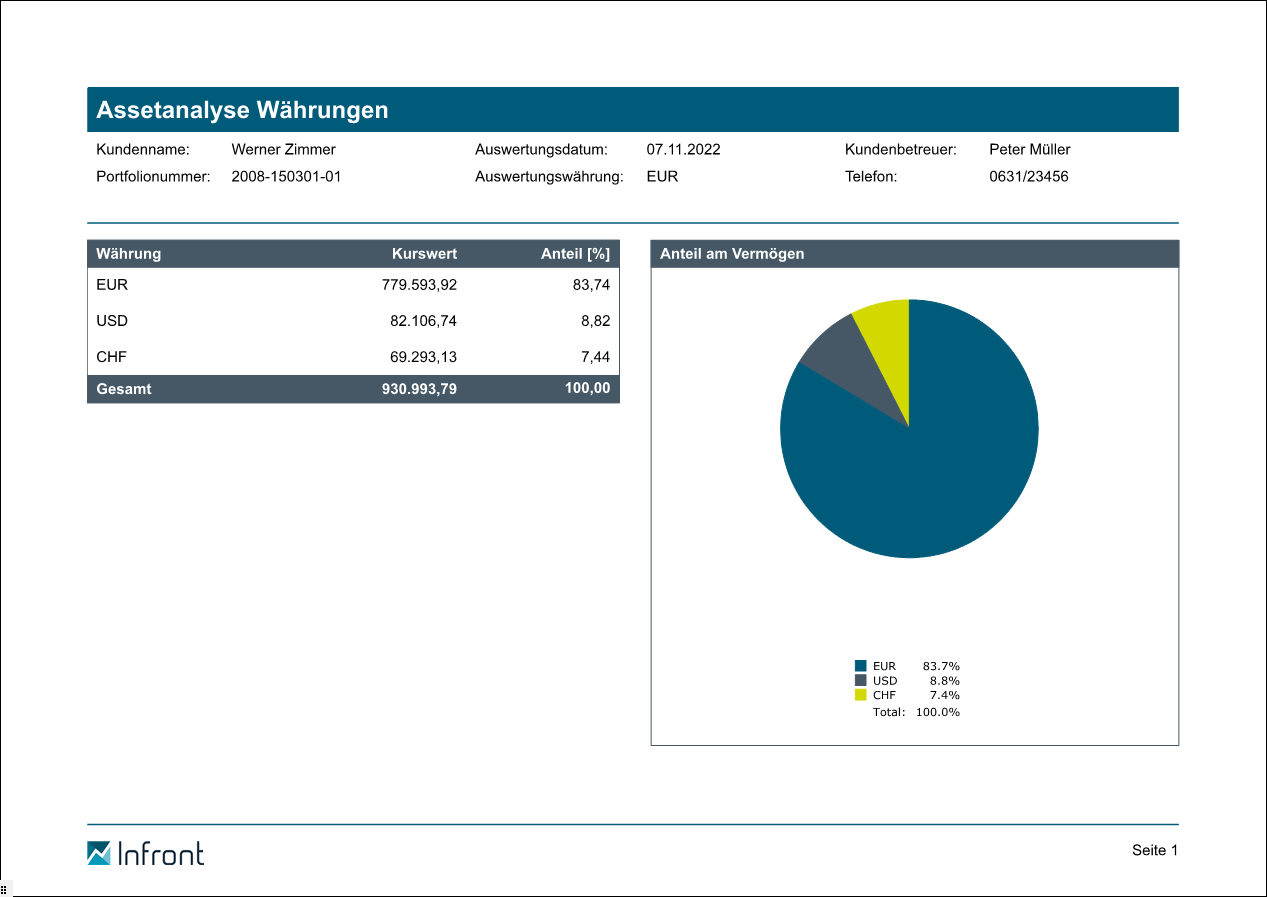Click the Anteil [%] column header
Screen dimensions: 1267x897
tap(575, 254)
